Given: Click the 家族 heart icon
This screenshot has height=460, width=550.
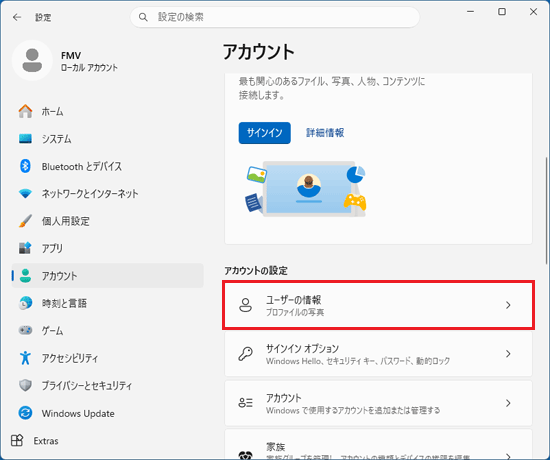Looking at the screenshot, I should point(246,455).
